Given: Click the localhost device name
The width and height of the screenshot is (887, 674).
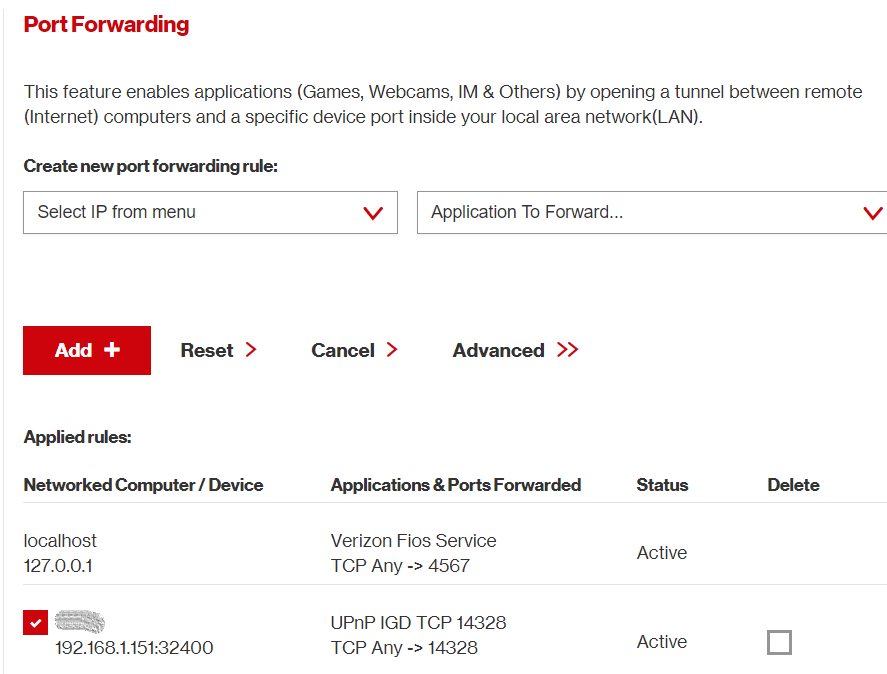Looking at the screenshot, I should coord(60,540).
